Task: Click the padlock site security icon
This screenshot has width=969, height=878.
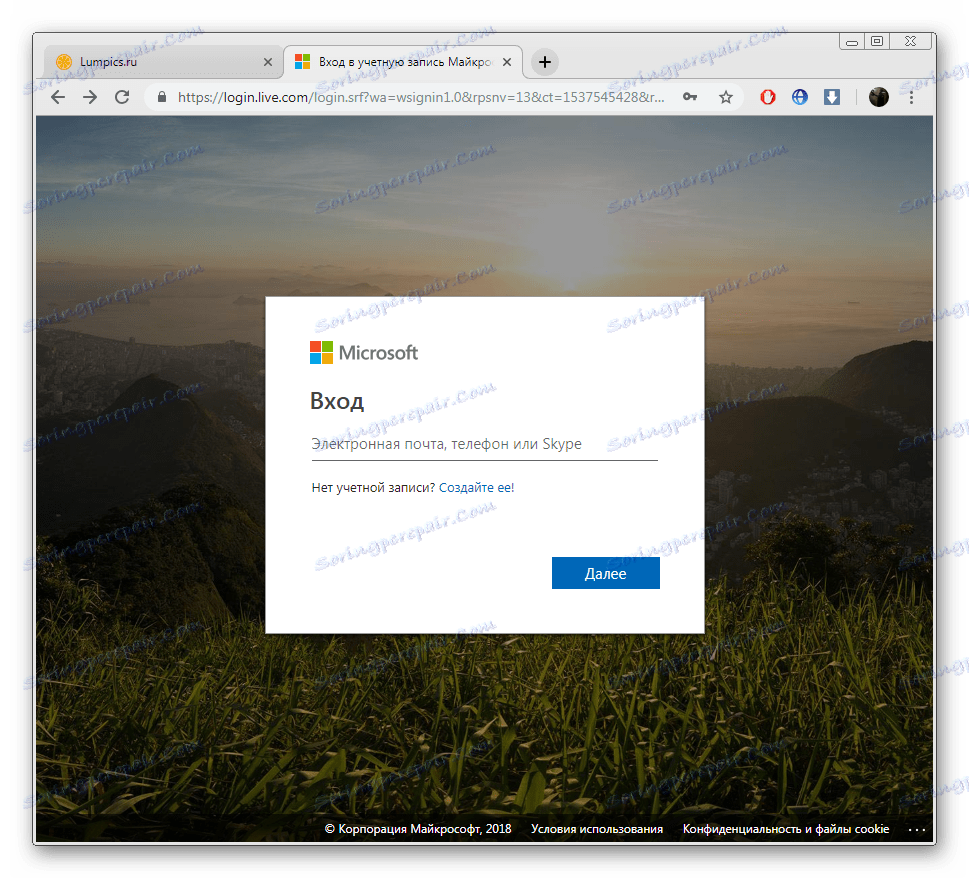Action: point(162,97)
